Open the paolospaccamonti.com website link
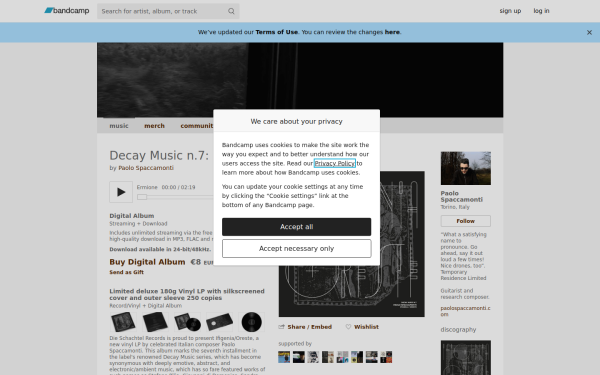This screenshot has height=375, width=600. 465,311
